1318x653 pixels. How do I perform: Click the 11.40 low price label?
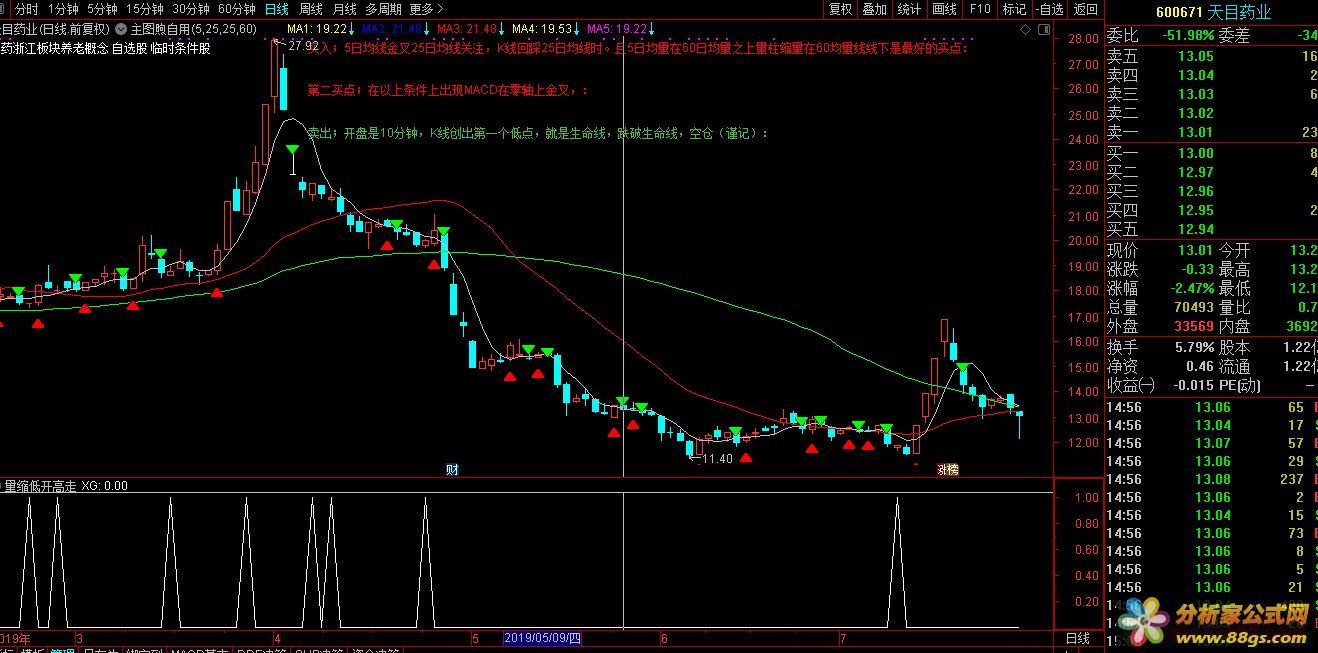tap(717, 458)
